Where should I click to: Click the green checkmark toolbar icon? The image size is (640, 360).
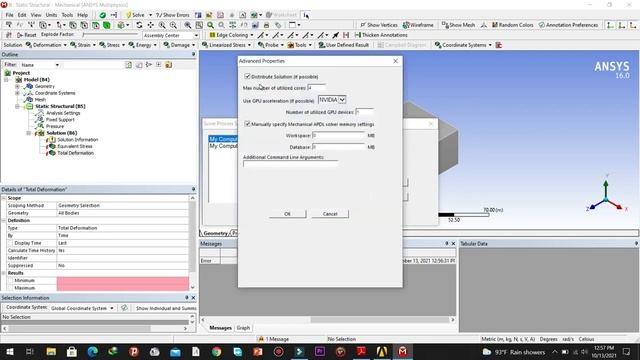102,15
